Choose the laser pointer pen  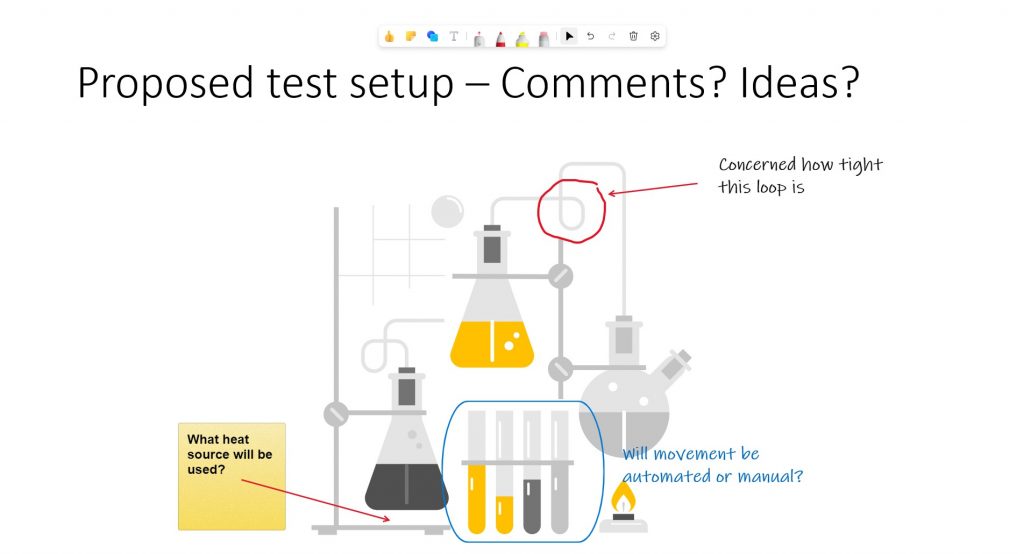pyautogui.click(x=479, y=39)
